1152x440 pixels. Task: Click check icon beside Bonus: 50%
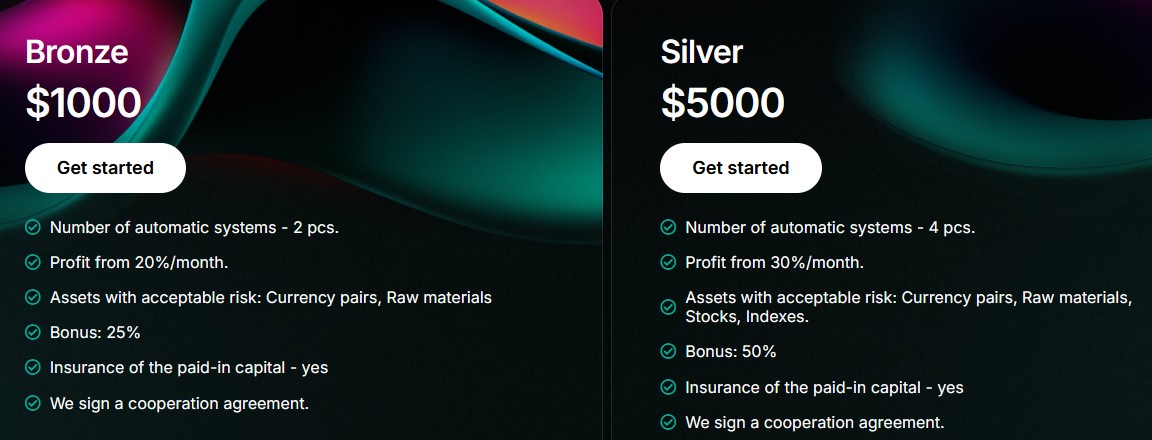668,351
